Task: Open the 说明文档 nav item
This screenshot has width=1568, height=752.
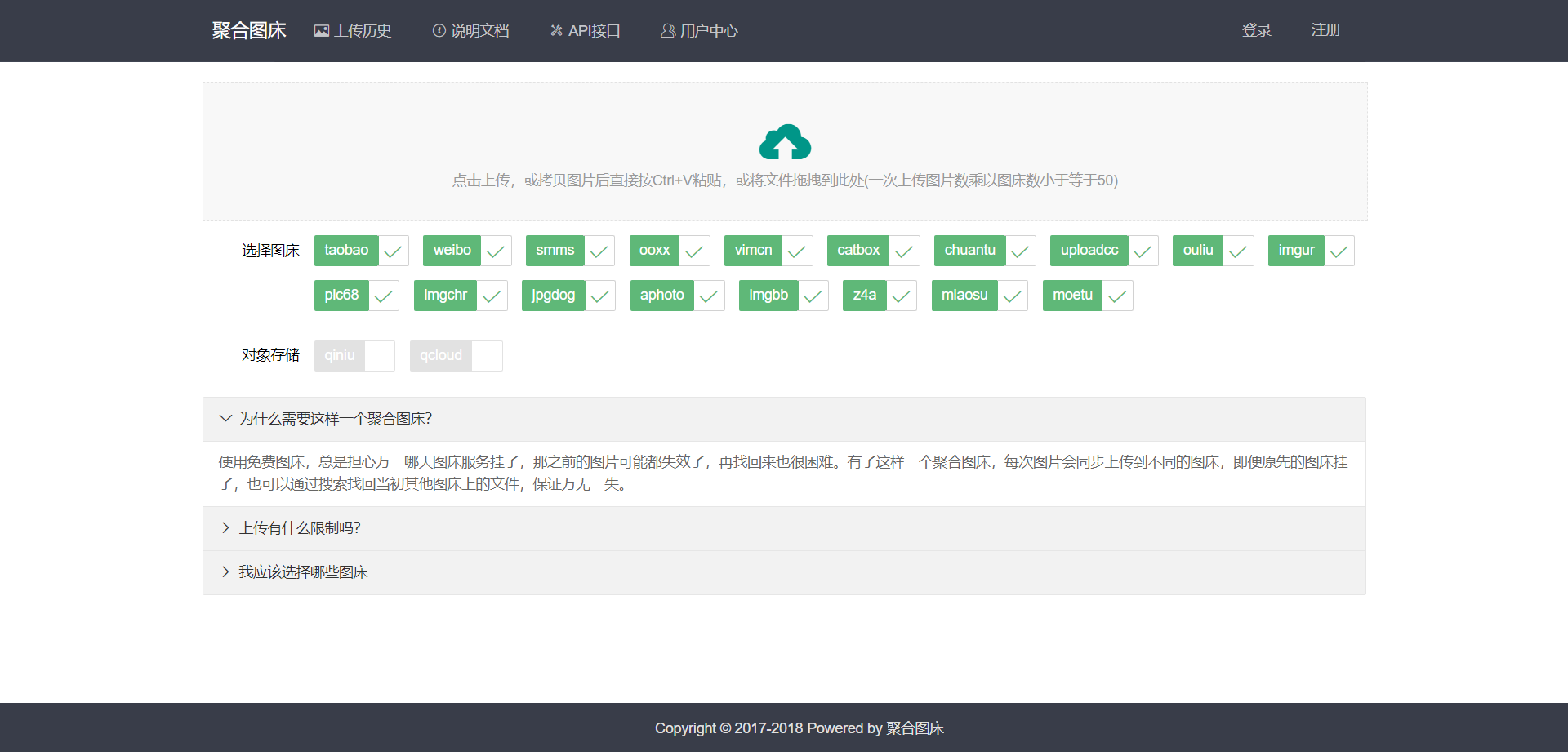Action: coord(471,31)
